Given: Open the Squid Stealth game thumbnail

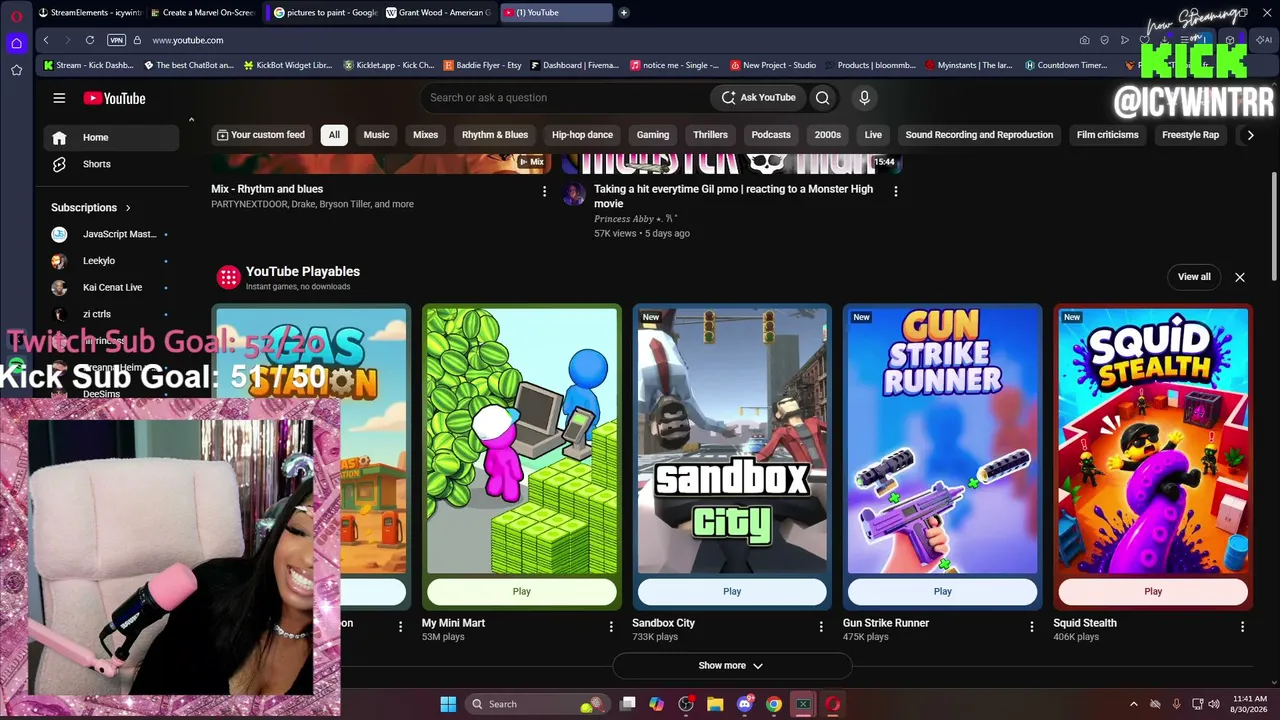Looking at the screenshot, I should coord(1153,441).
